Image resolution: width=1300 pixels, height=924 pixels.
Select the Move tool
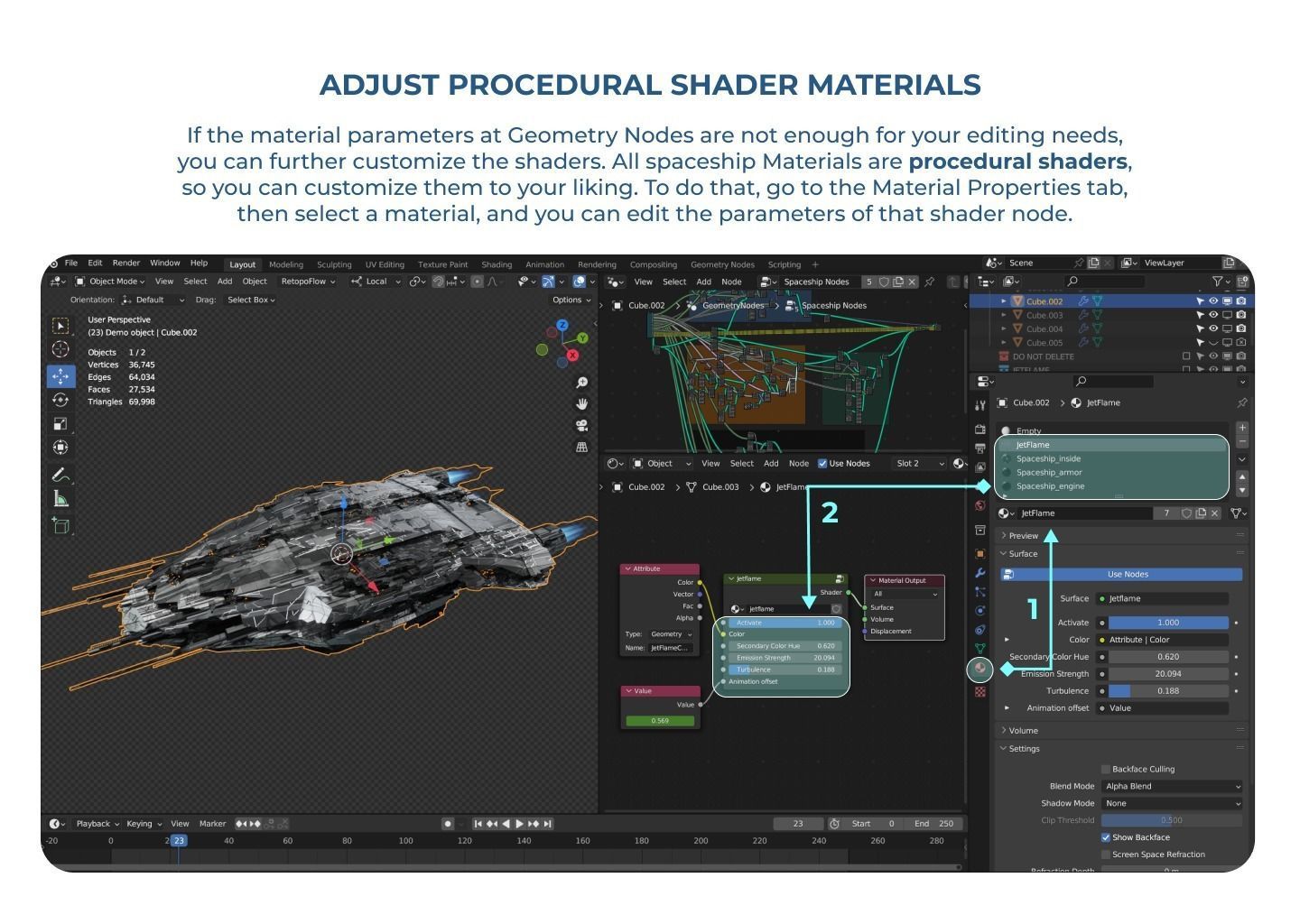[x=60, y=375]
